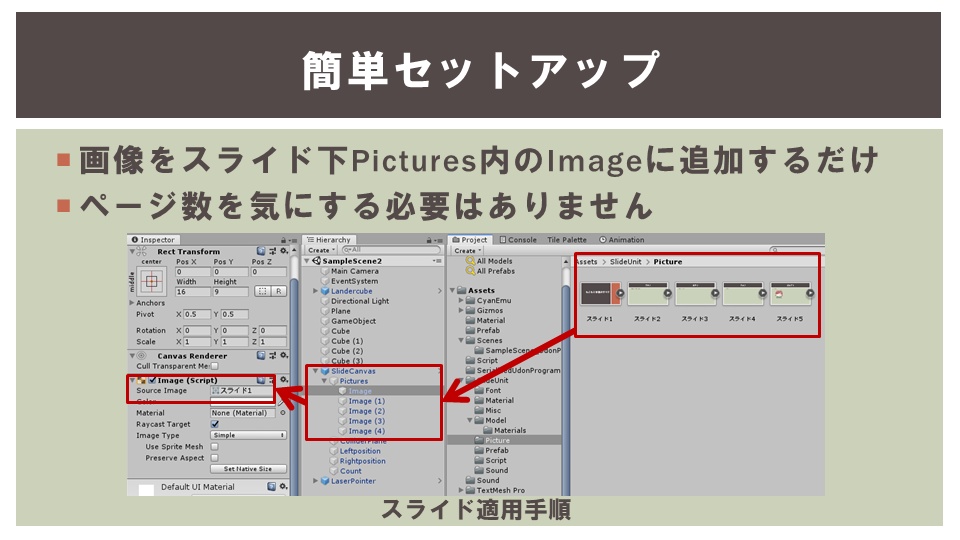Collapse SampleScene2 in Hierarchy
Viewport: 960px width, 540px height.
tap(307, 261)
